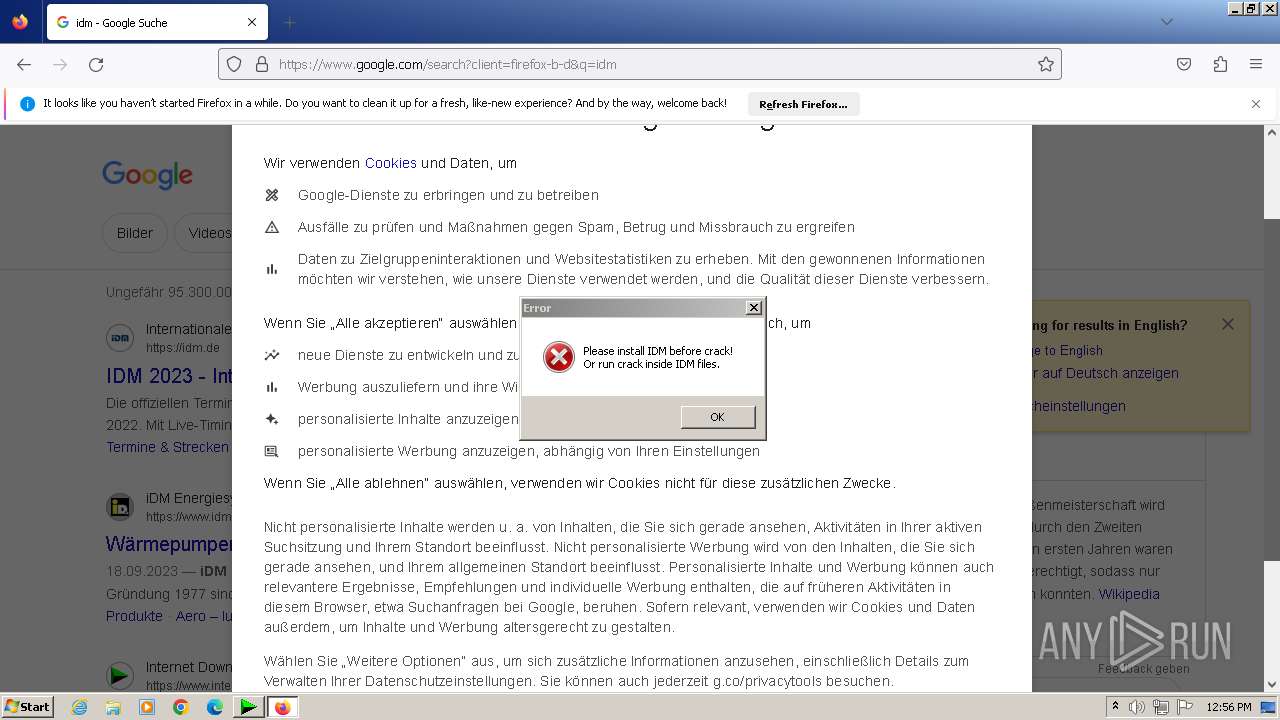Click 'Please install IDM before crack!' text

point(658,351)
